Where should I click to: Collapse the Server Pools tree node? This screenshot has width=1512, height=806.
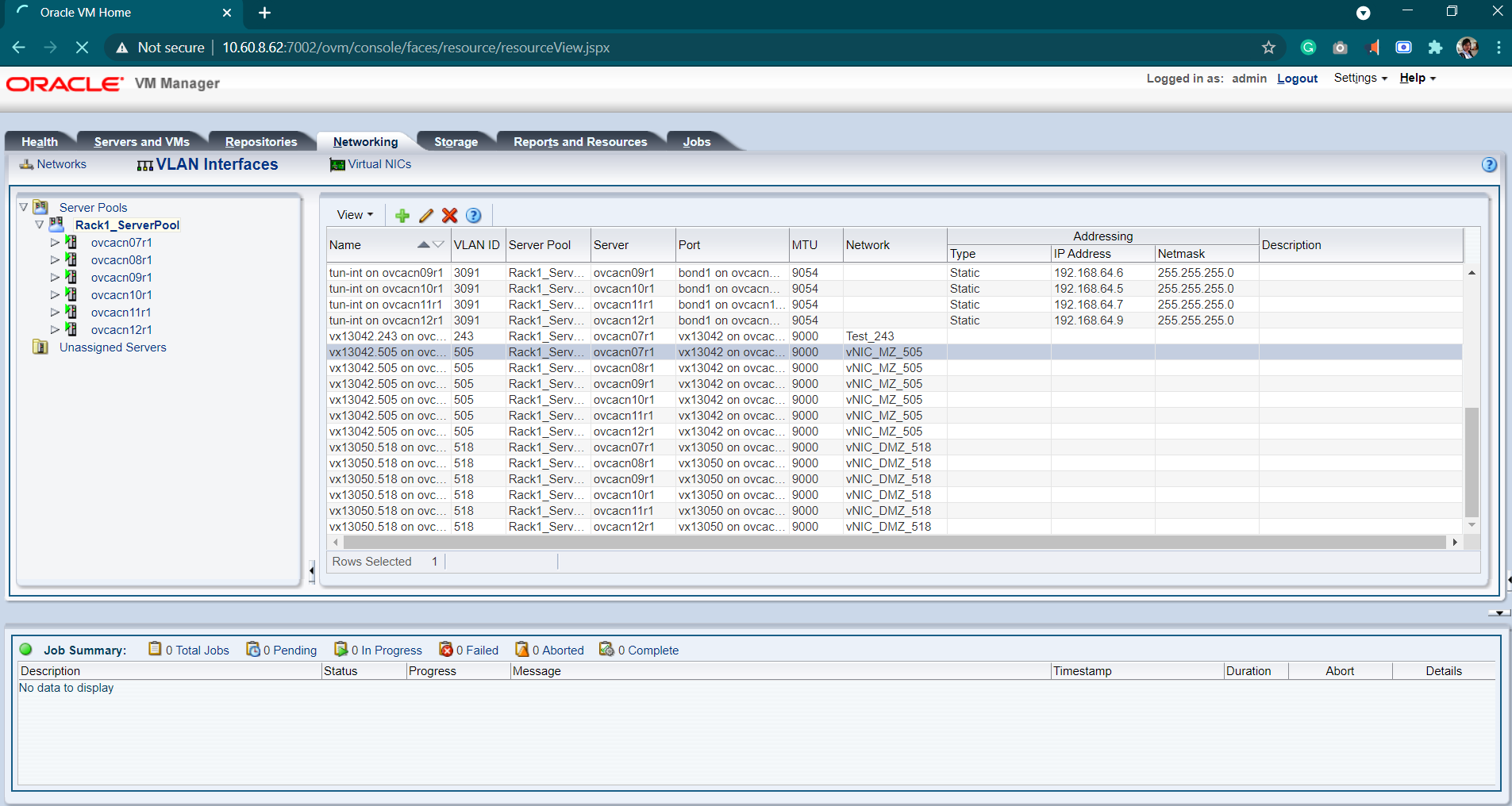pos(24,207)
